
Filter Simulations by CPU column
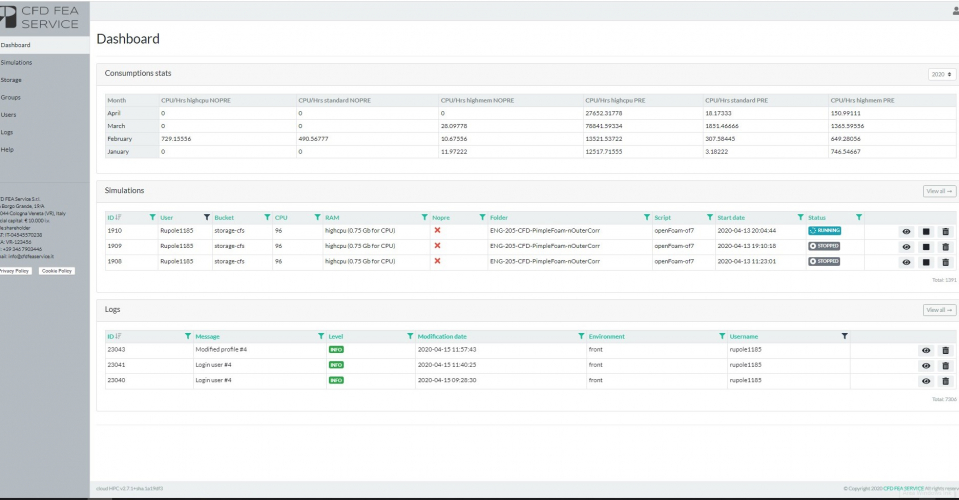pyautogui.click(x=317, y=217)
